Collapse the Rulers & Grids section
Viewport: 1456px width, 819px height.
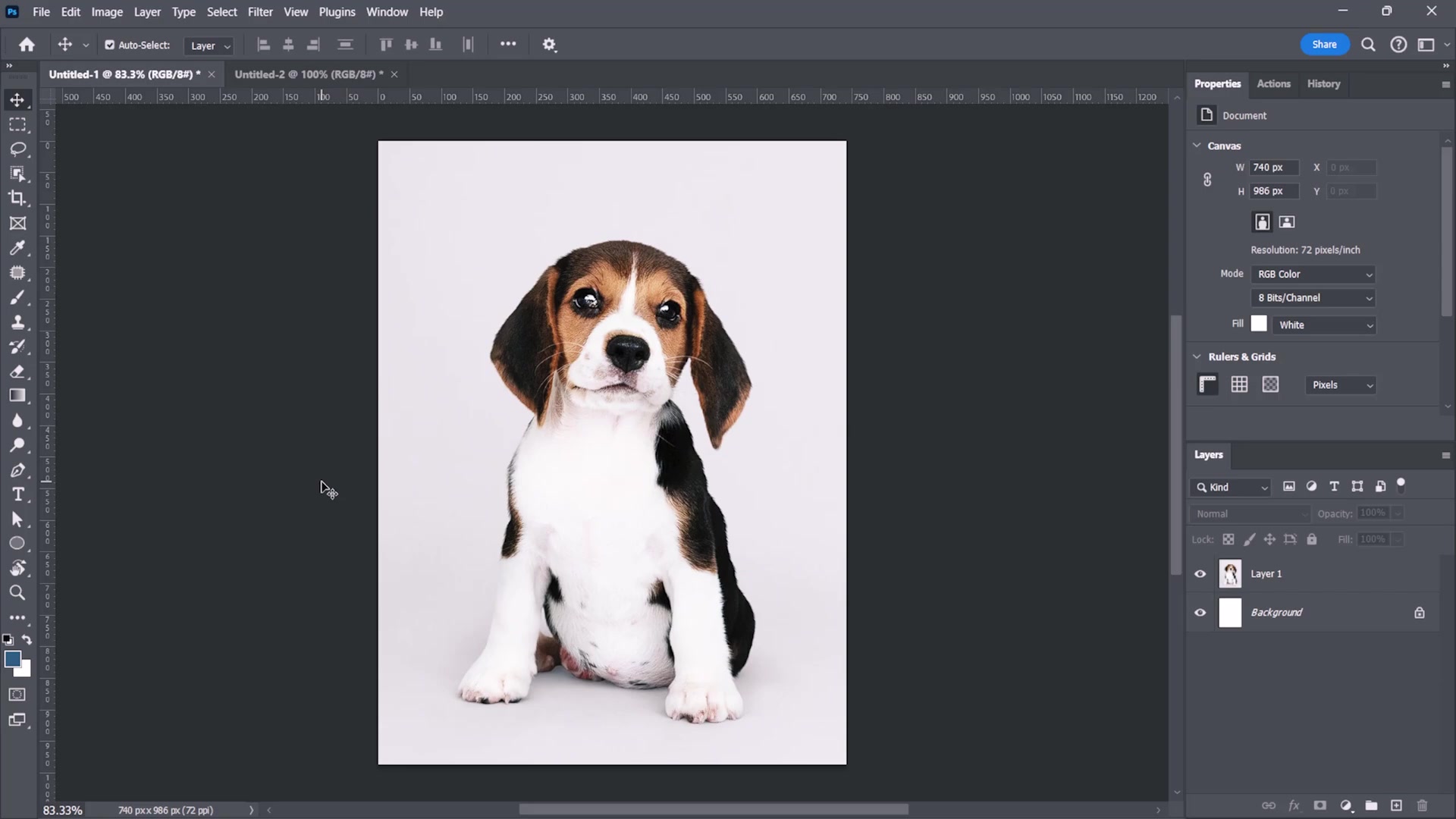click(x=1197, y=356)
